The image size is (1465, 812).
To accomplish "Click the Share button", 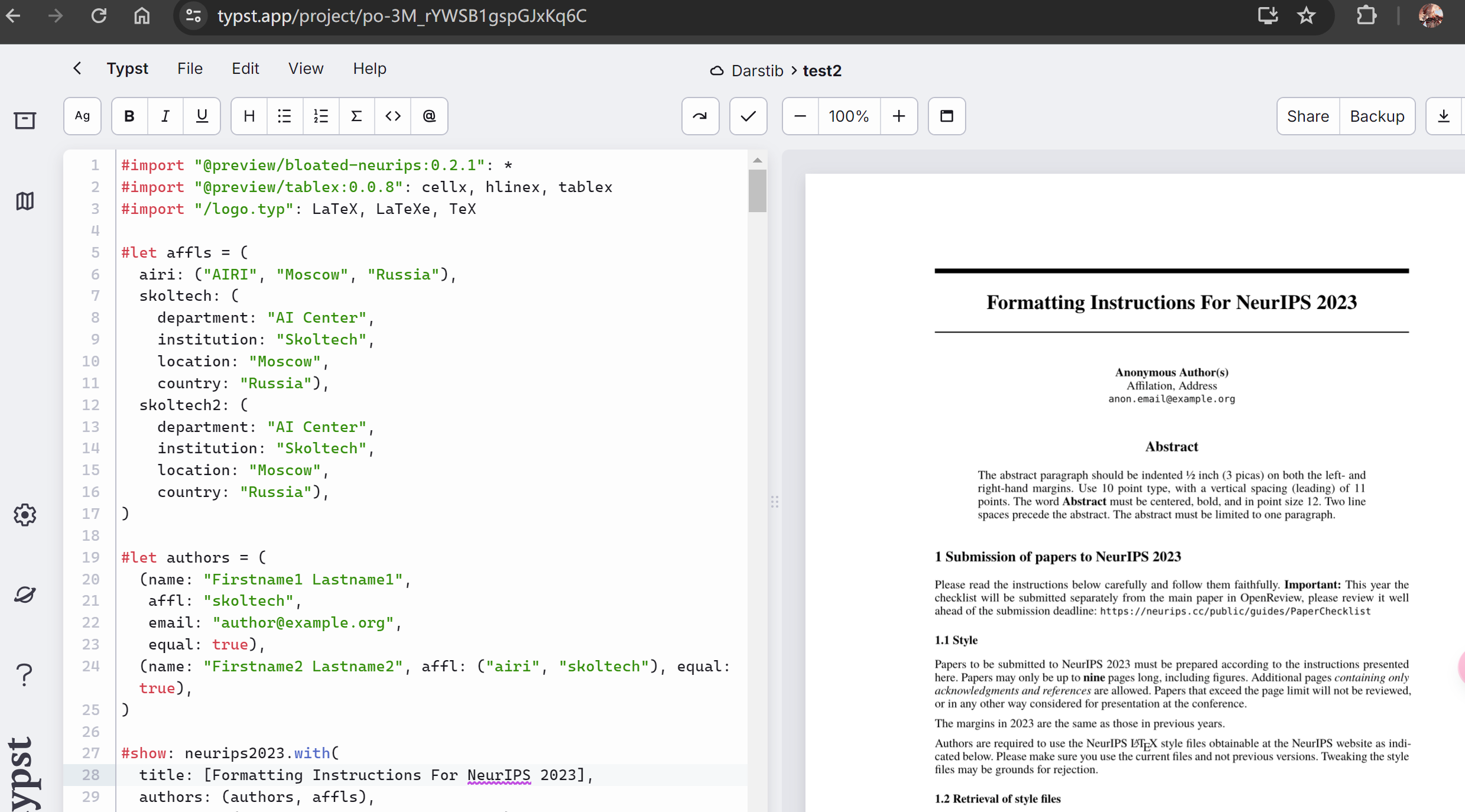I will coord(1307,116).
